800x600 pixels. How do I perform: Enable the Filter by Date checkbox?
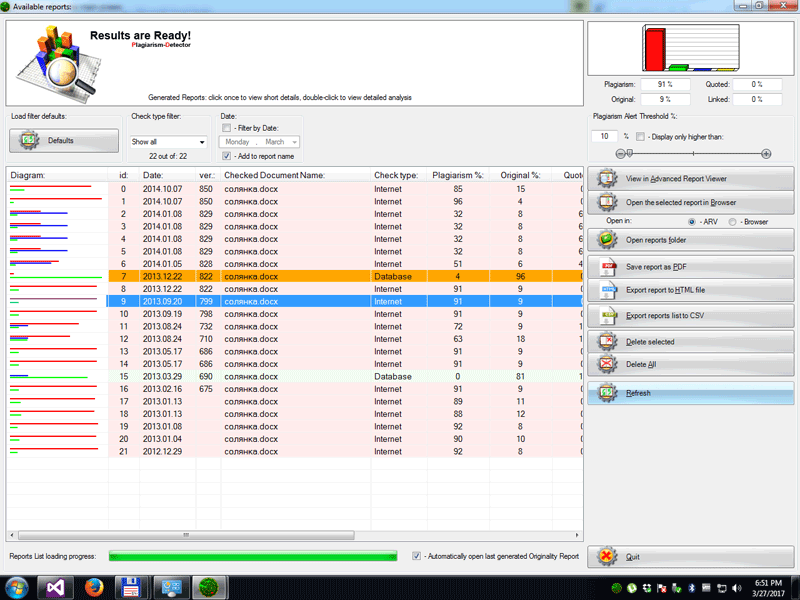pos(227,128)
